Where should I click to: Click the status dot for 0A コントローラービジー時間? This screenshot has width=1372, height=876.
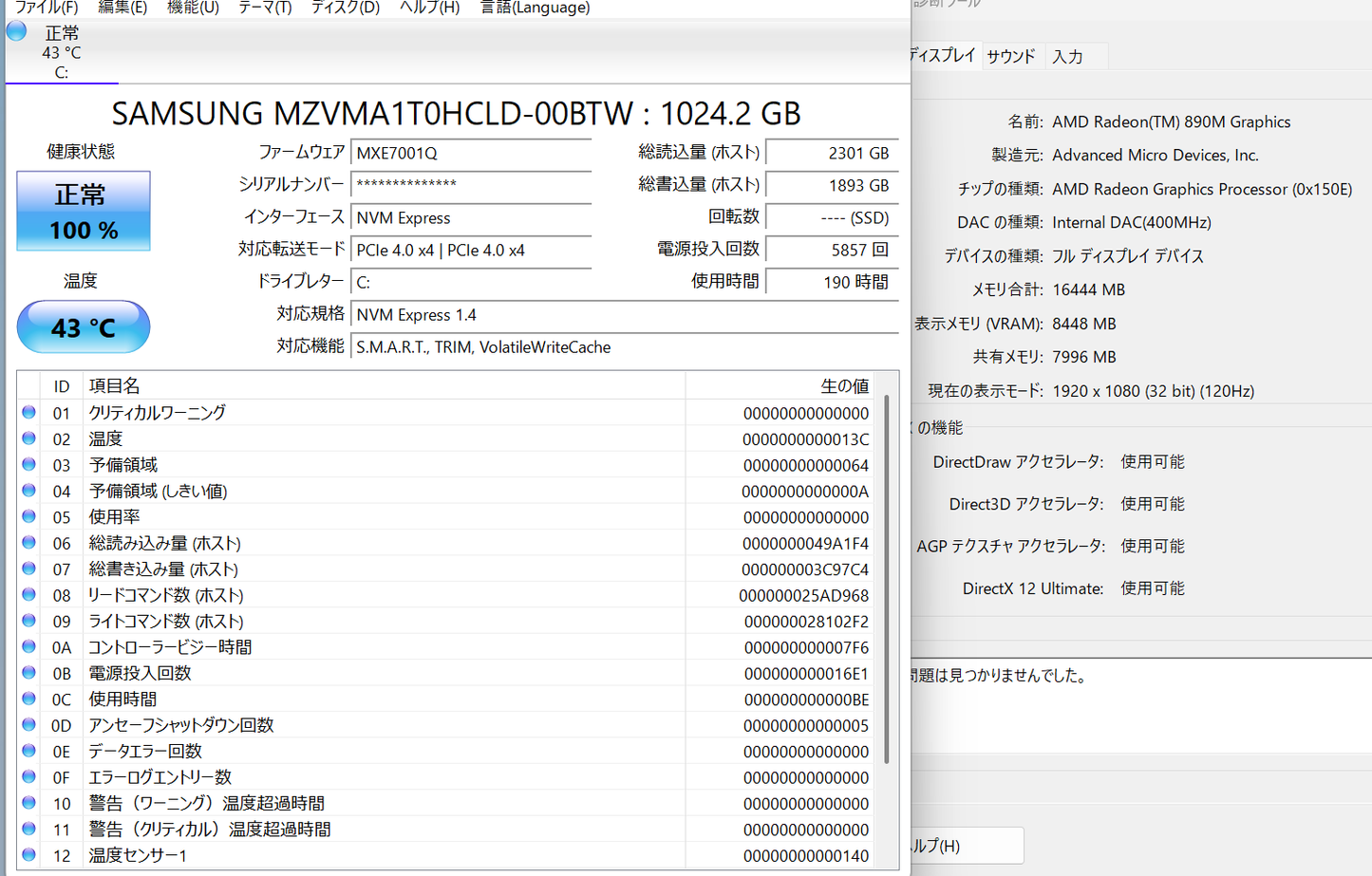pyautogui.click(x=29, y=646)
